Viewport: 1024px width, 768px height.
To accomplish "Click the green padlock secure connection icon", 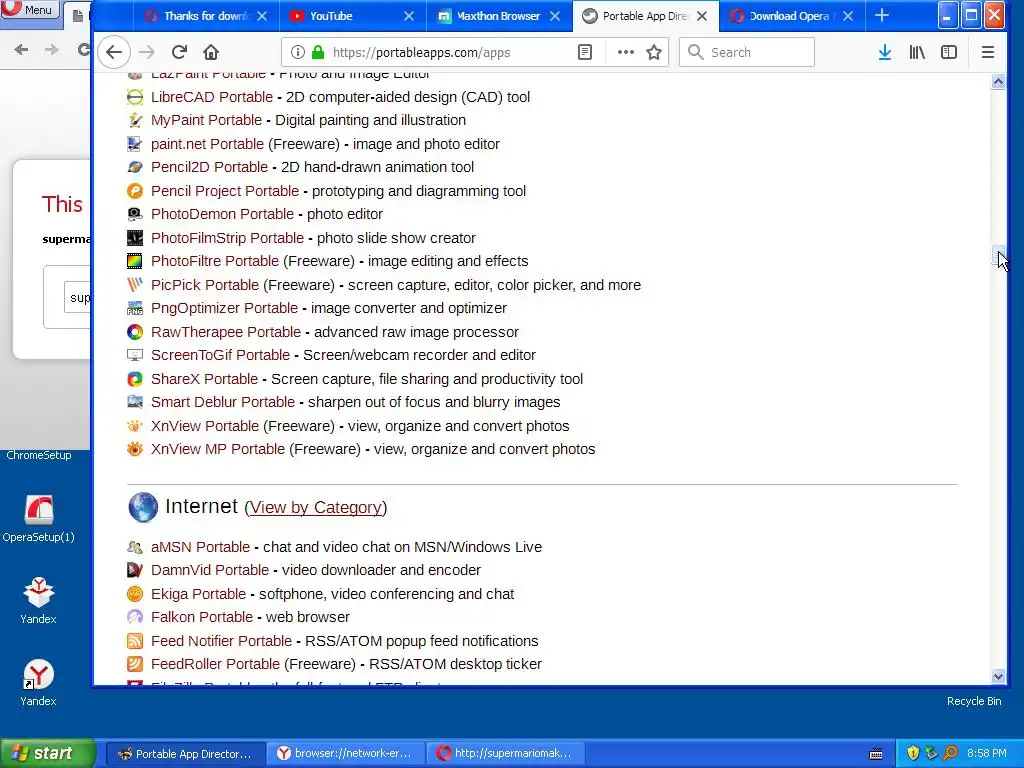I will coord(318,52).
